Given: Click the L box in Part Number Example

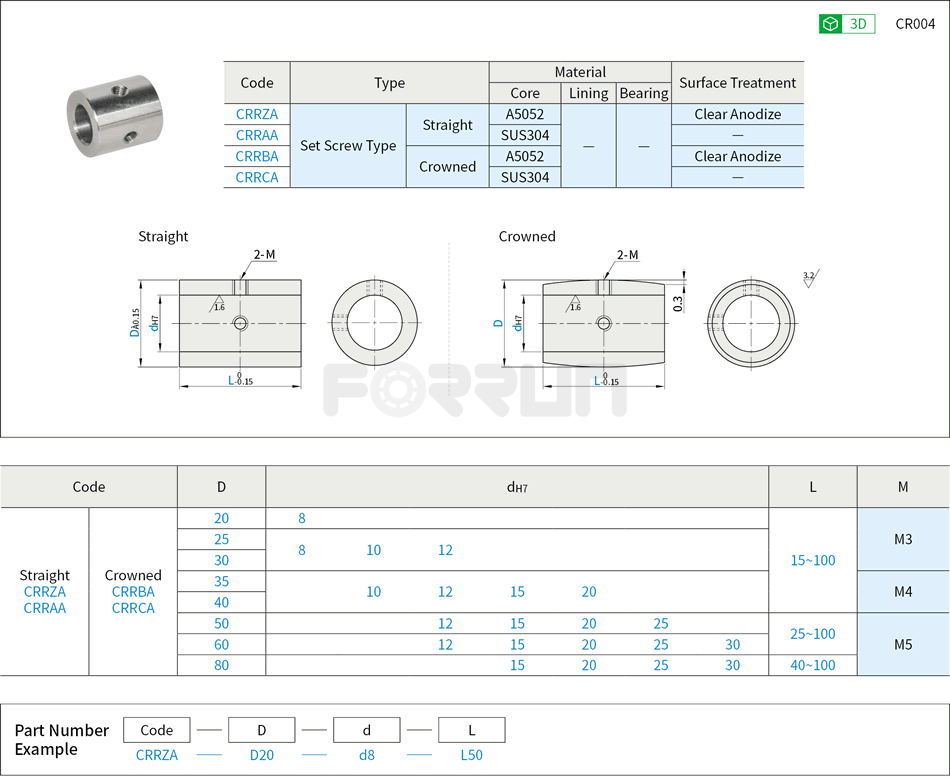Looking at the screenshot, I should pyautogui.click(x=472, y=730).
